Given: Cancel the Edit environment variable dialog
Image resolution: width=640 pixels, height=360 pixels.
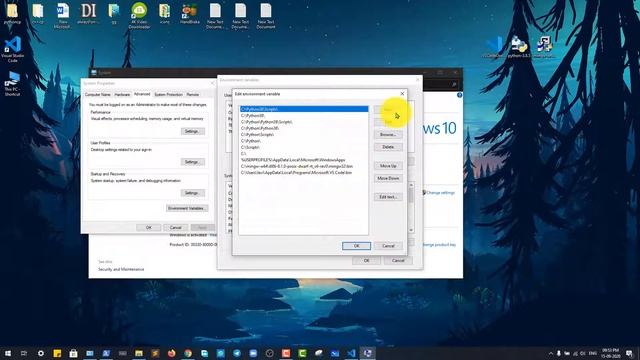Looking at the screenshot, I should click(388, 246).
